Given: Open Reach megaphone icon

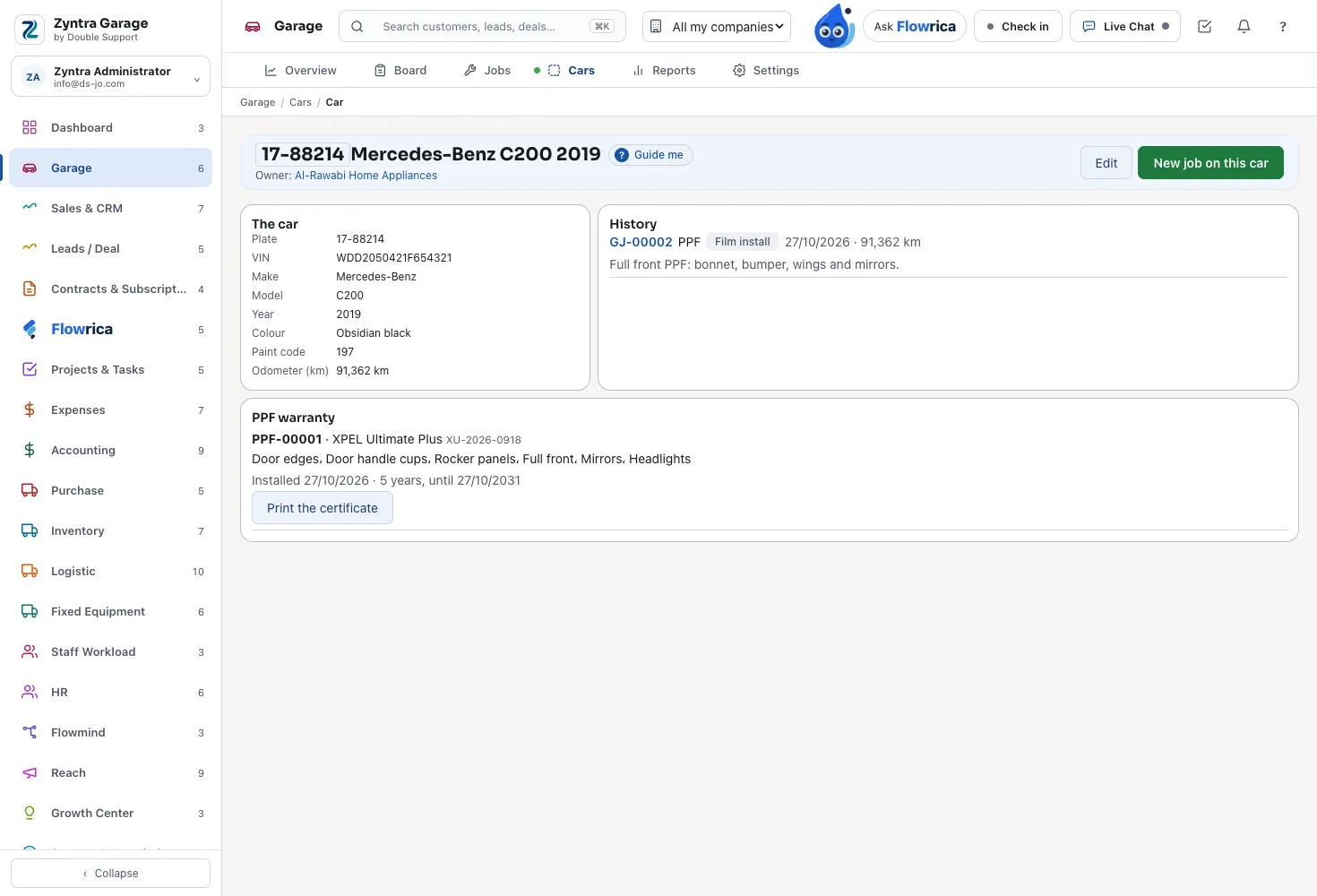Looking at the screenshot, I should click(30, 772).
